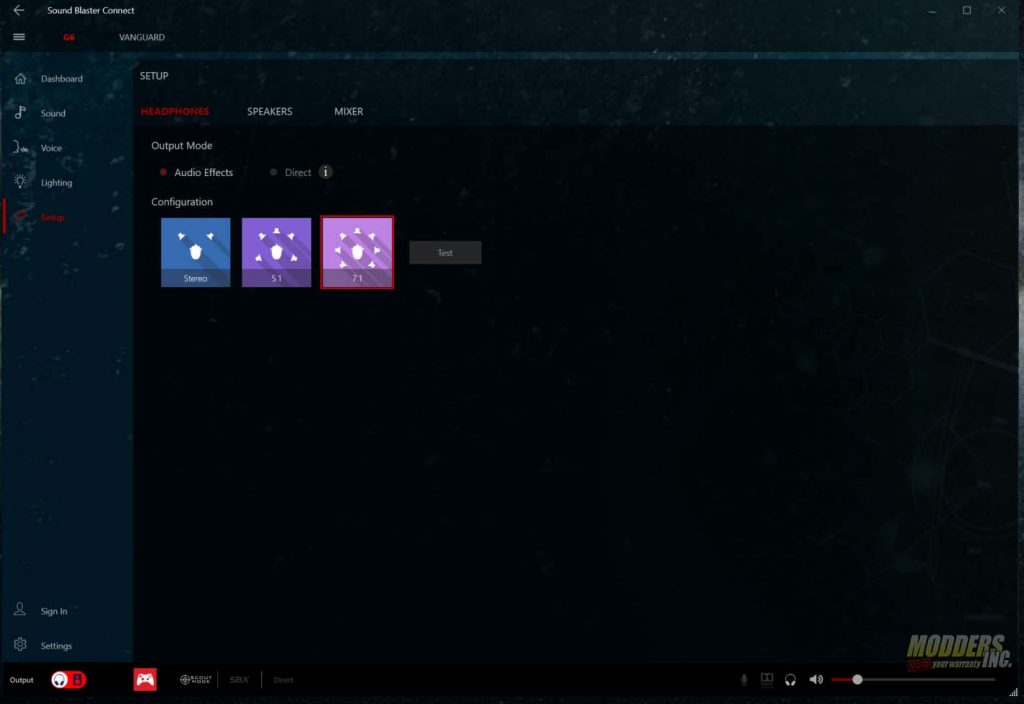
Task: Go back using the arrow beside the title
Action: [x=19, y=10]
